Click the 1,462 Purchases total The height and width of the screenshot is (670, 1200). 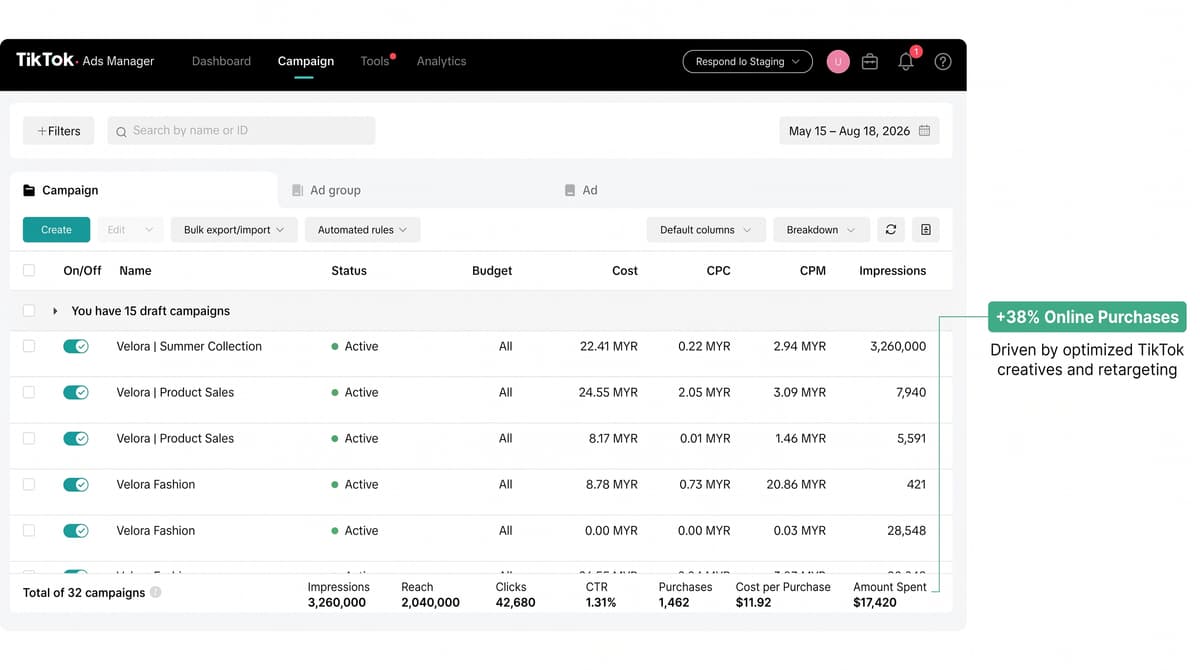[674, 603]
